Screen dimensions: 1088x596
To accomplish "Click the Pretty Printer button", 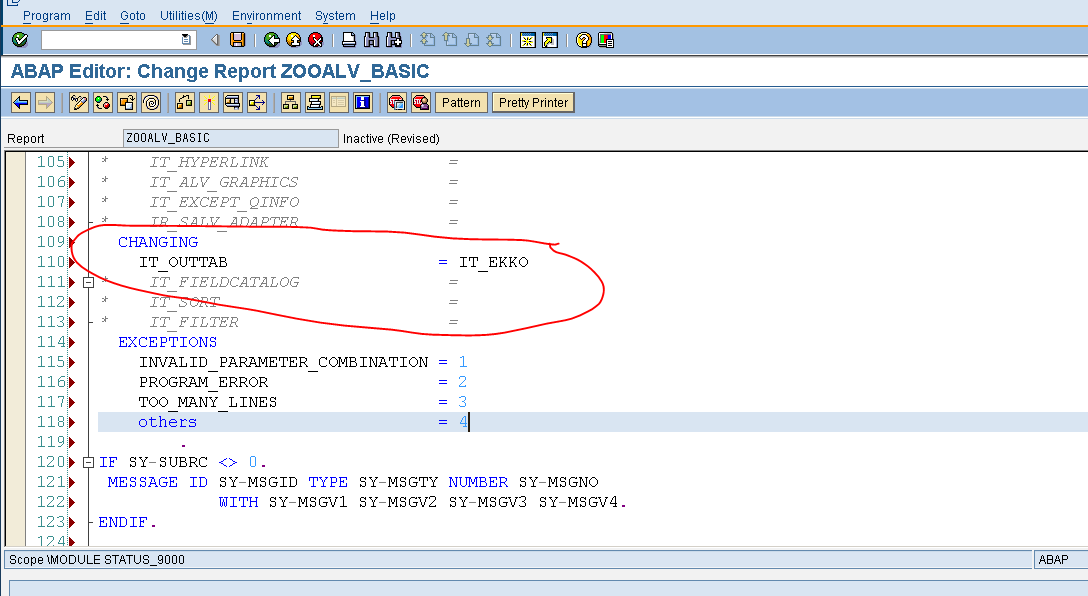I will coord(533,101).
